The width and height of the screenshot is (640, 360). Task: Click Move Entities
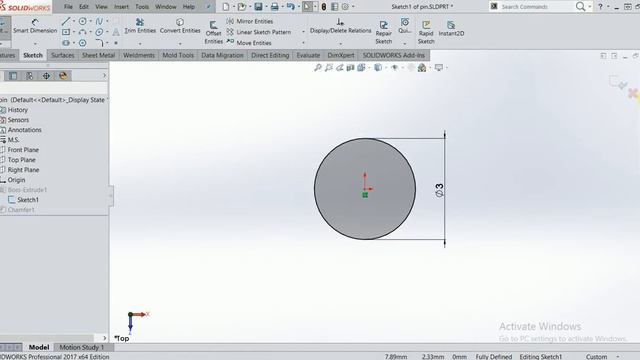(x=249, y=42)
